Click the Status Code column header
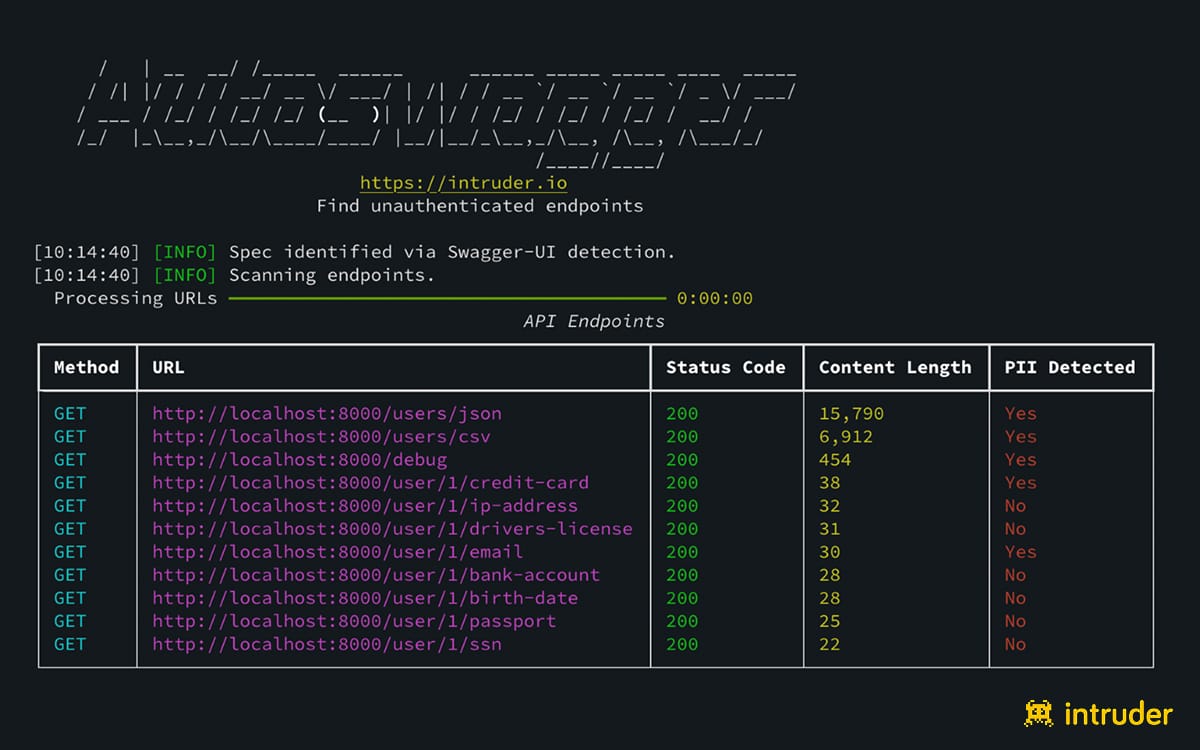This screenshot has width=1200, height=750. coord(726,367)
